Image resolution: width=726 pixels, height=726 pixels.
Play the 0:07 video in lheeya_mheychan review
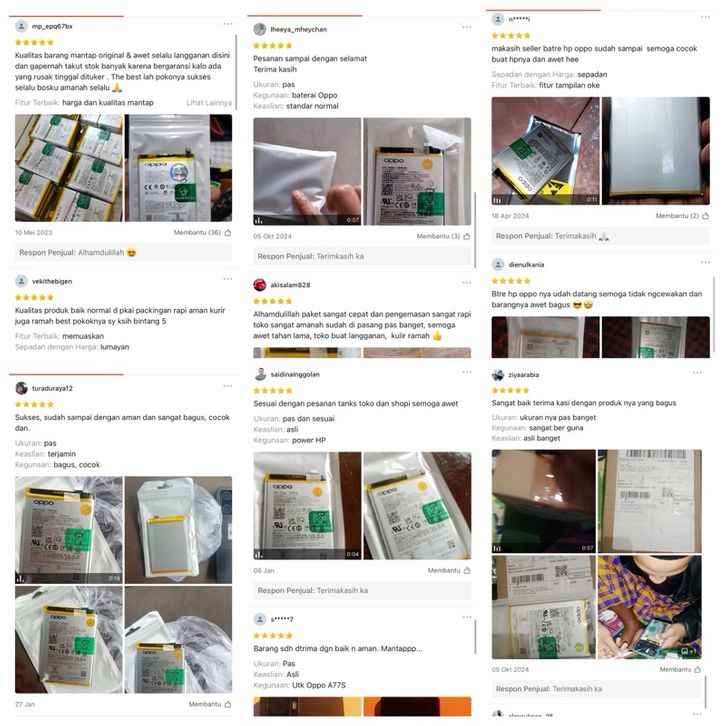pyautogui.click(x=307, y=171)
